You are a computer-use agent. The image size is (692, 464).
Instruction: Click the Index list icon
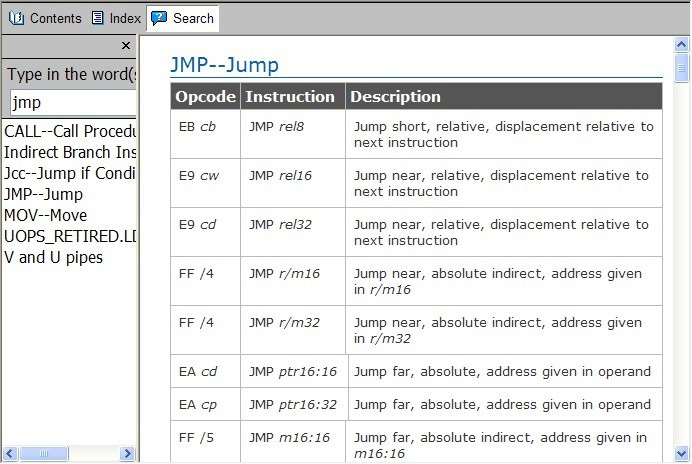98,18
